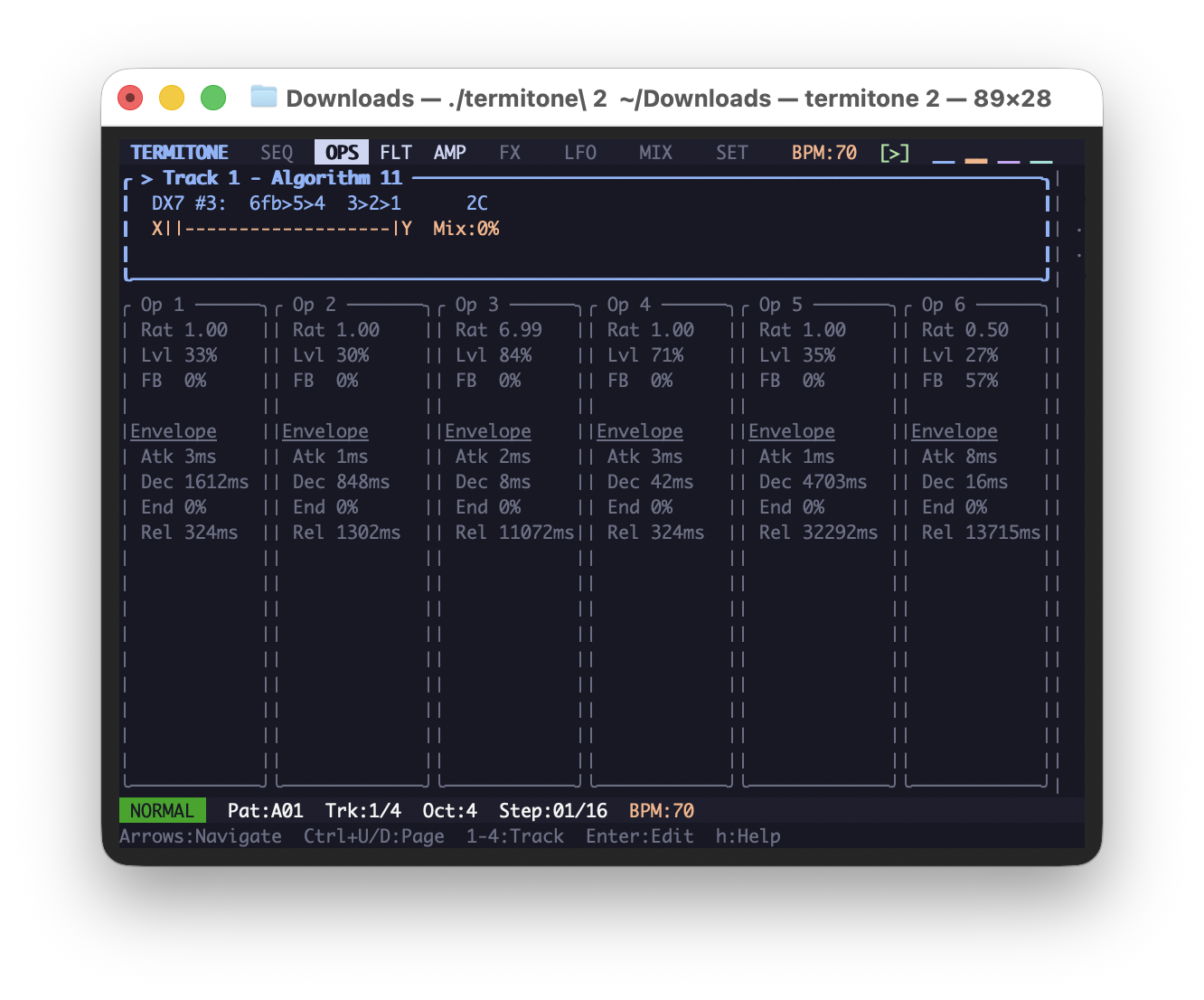The height and width of the screenshot is (1000, 1204).
Task: Click the TERMITONE logo
Action: [179, 153]
